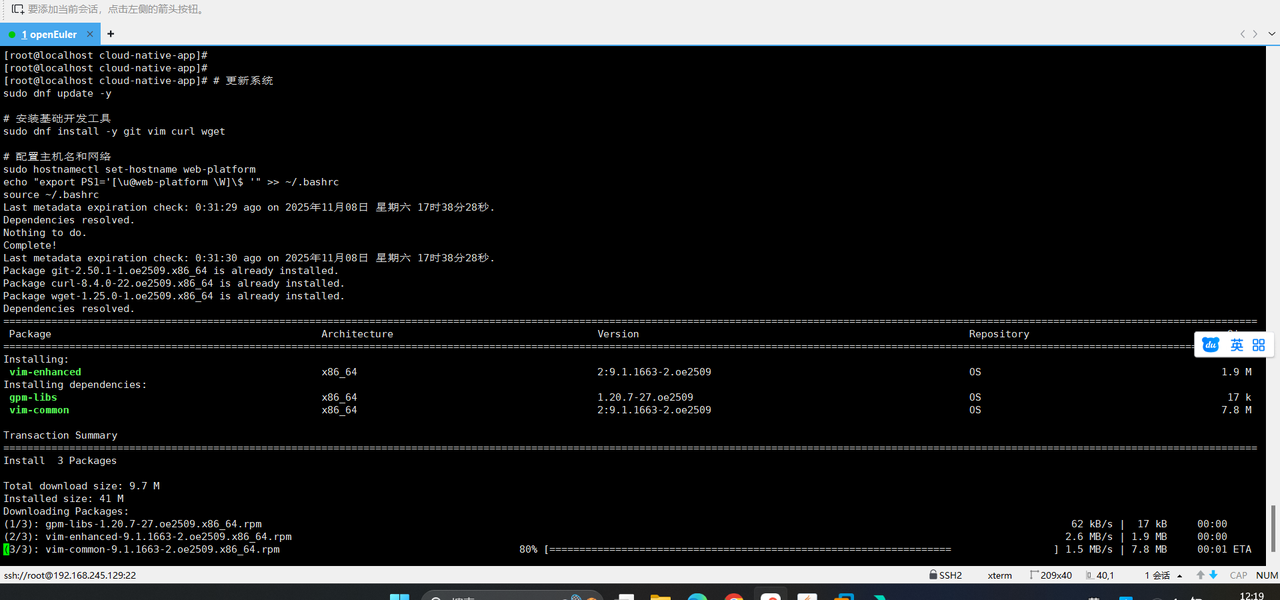Click the Architecture column header
This screenshot has width=1280, height=600.
tap(357, 334)
